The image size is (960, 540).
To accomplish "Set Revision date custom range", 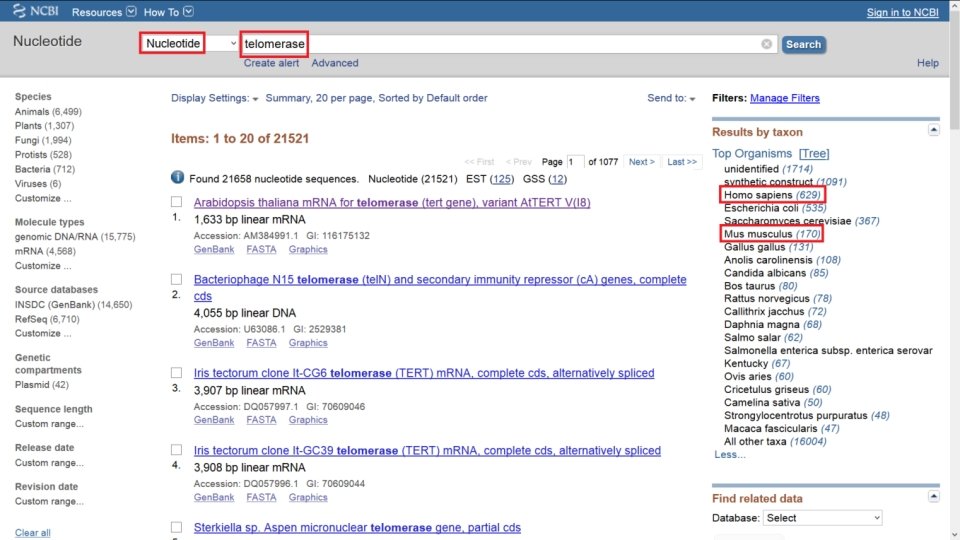I will click(49, 501).
